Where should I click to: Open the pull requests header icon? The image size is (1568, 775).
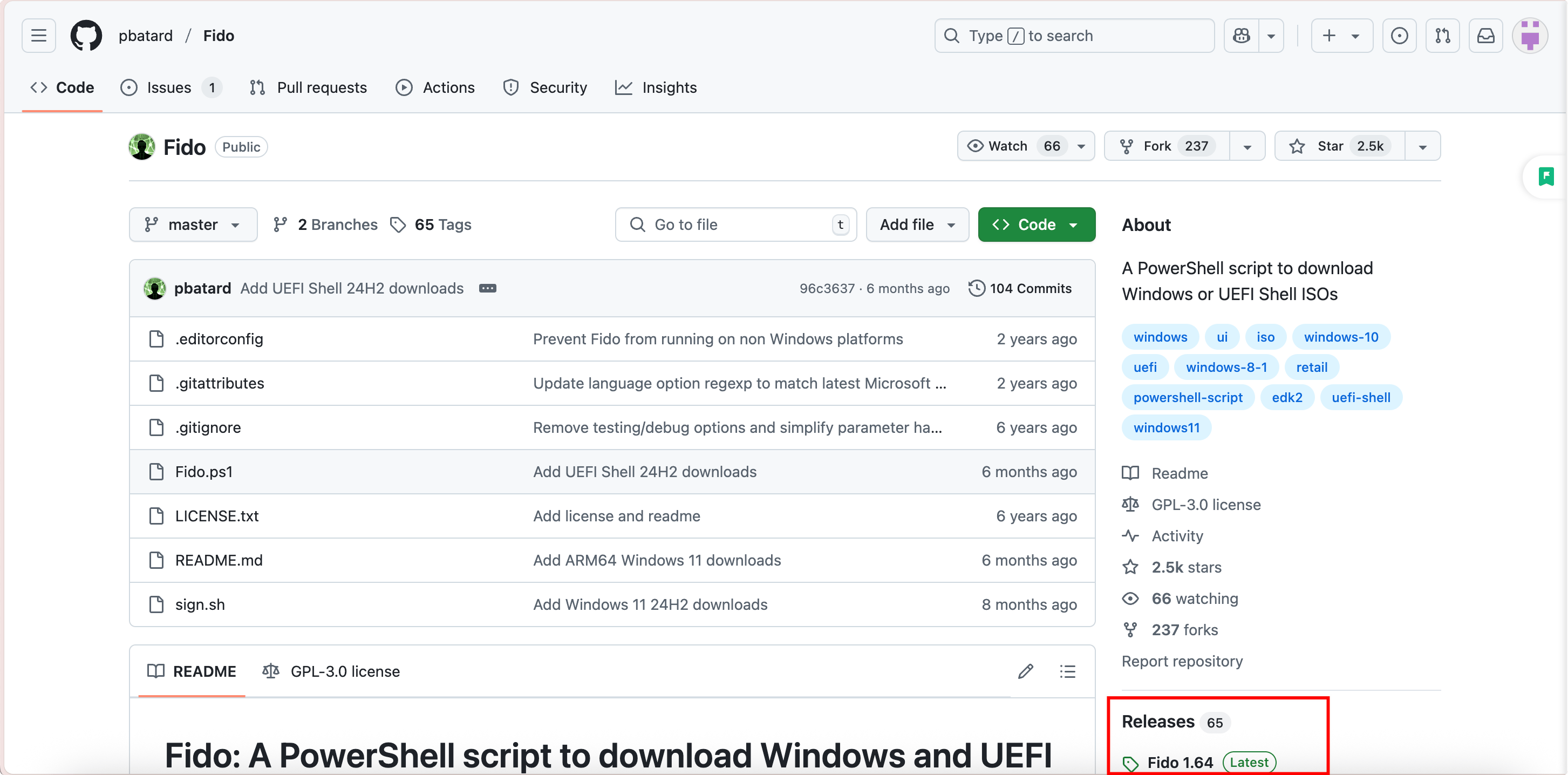click(x=1442, y=36)
